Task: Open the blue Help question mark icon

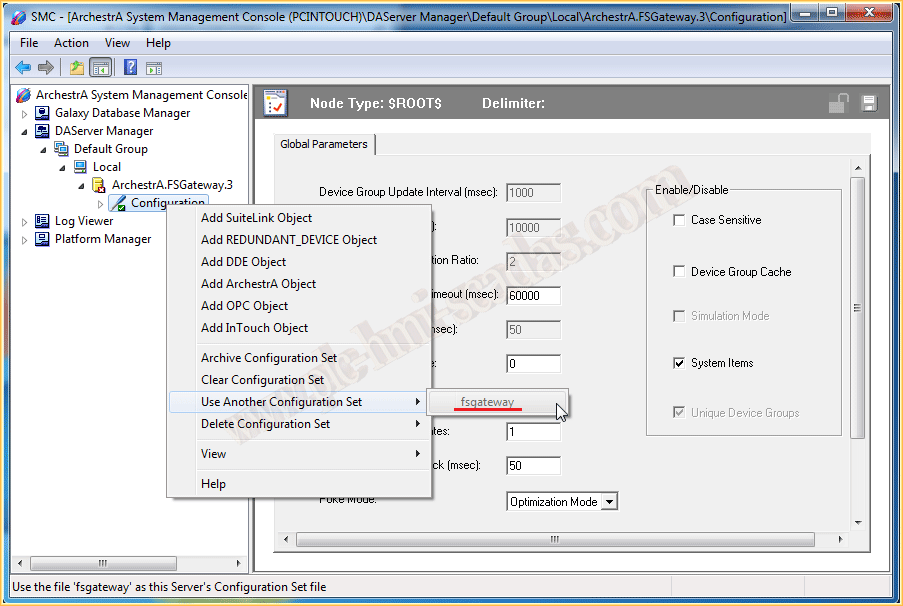Action: click(x=130, y=68)
